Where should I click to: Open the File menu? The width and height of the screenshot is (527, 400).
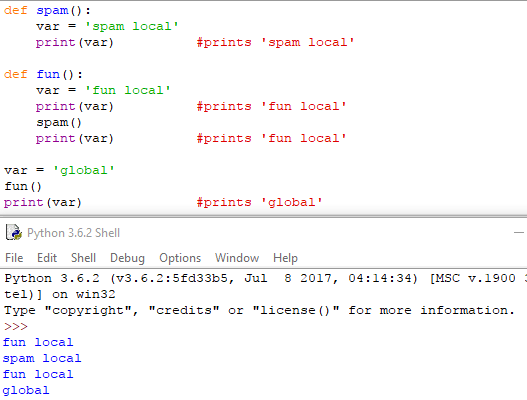point(14,258)
